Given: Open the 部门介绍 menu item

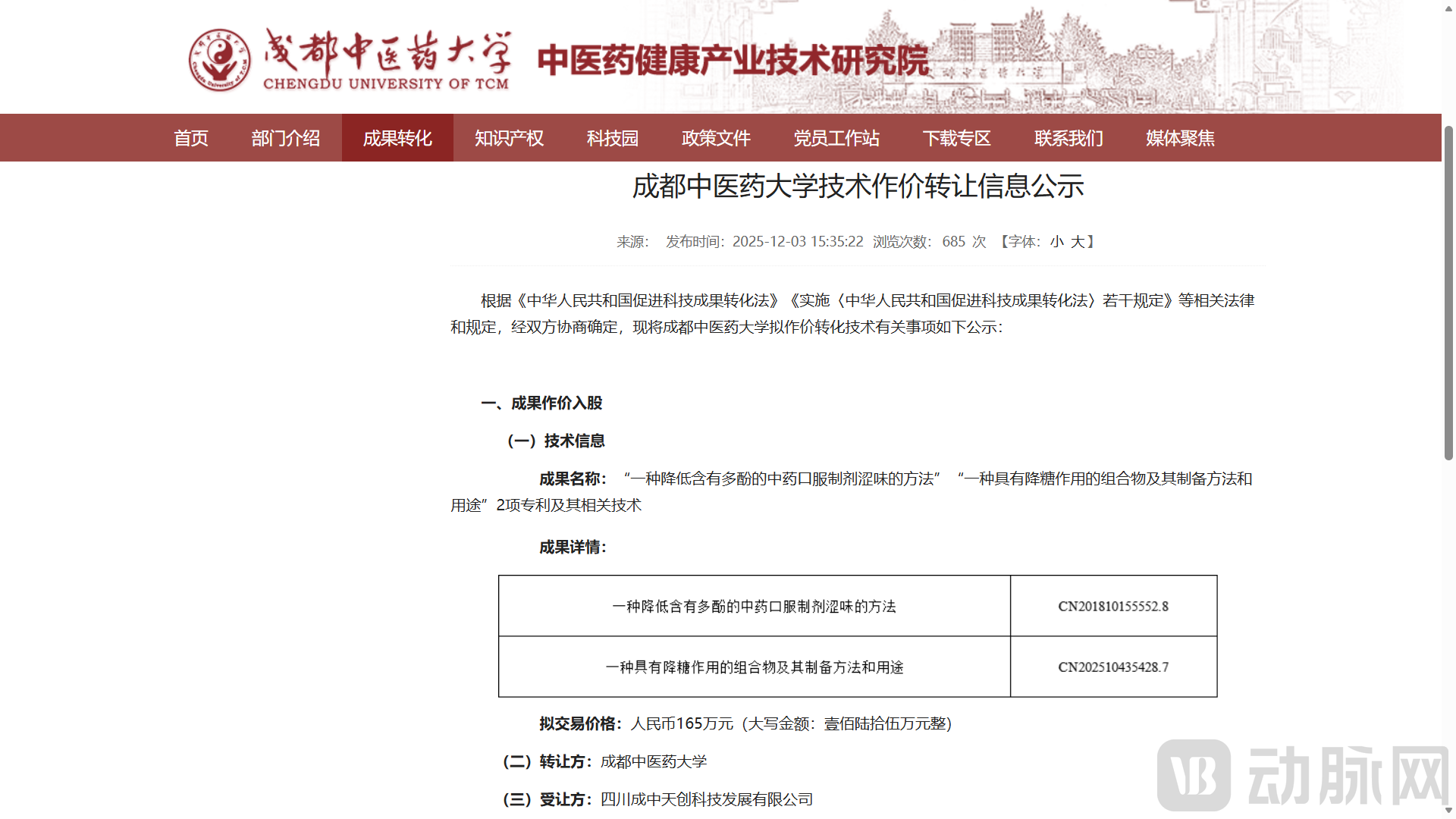Looking at the screenshot, I should 286,138.
